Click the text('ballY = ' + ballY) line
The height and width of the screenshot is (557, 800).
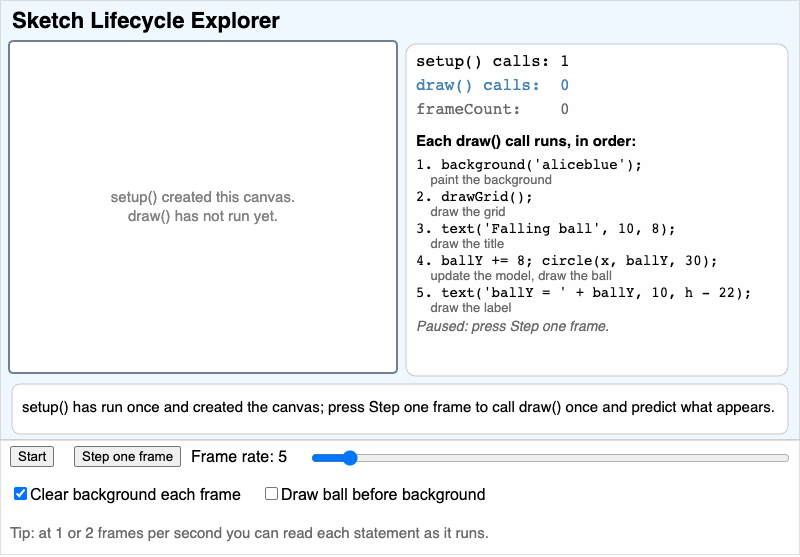(x=584, y=293)
